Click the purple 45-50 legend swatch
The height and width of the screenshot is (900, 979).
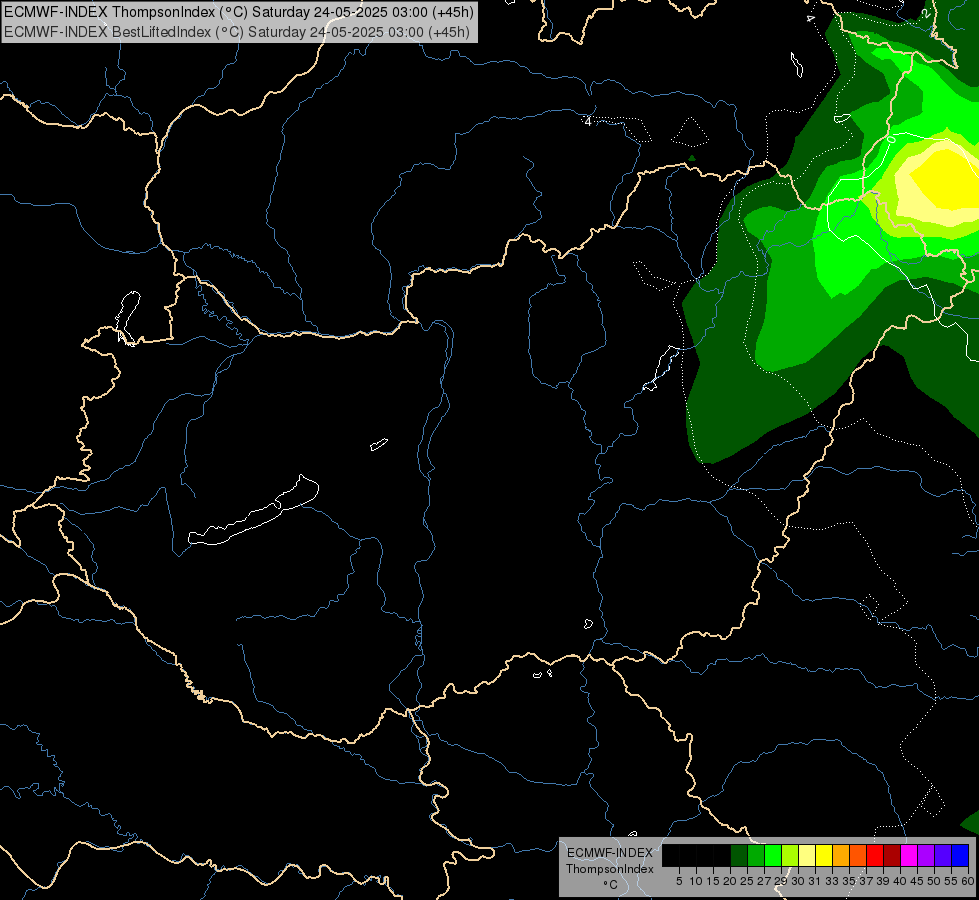pyautogui.click(x=926, y=855)
